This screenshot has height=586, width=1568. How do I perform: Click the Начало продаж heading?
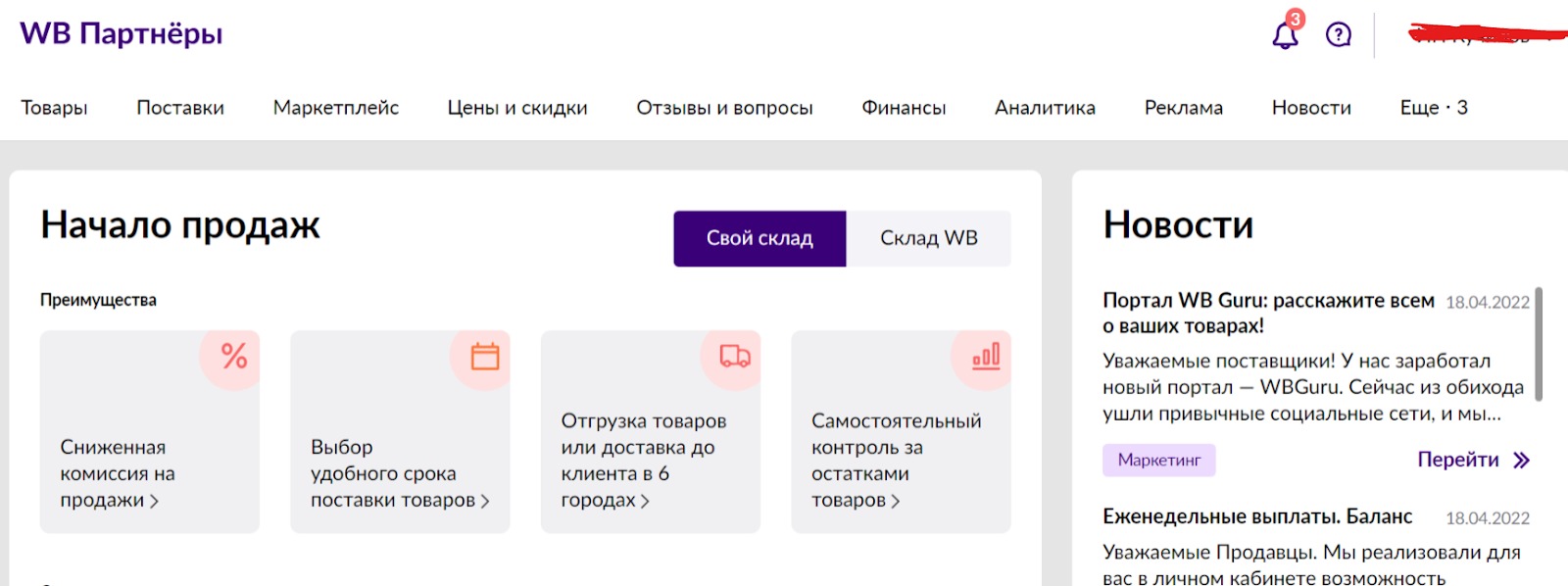pos(180,225)
